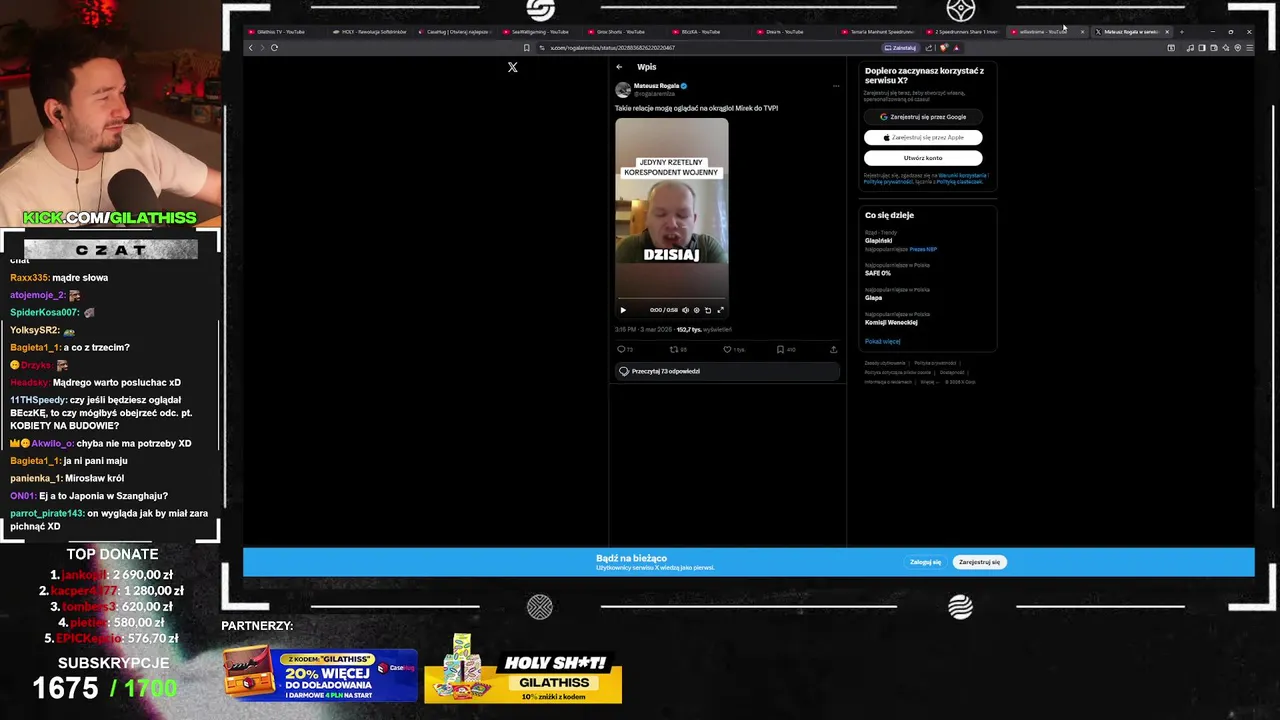The image size is (1280, 720).
Task: Reload the page in the browser
Action: click(274, 47)
